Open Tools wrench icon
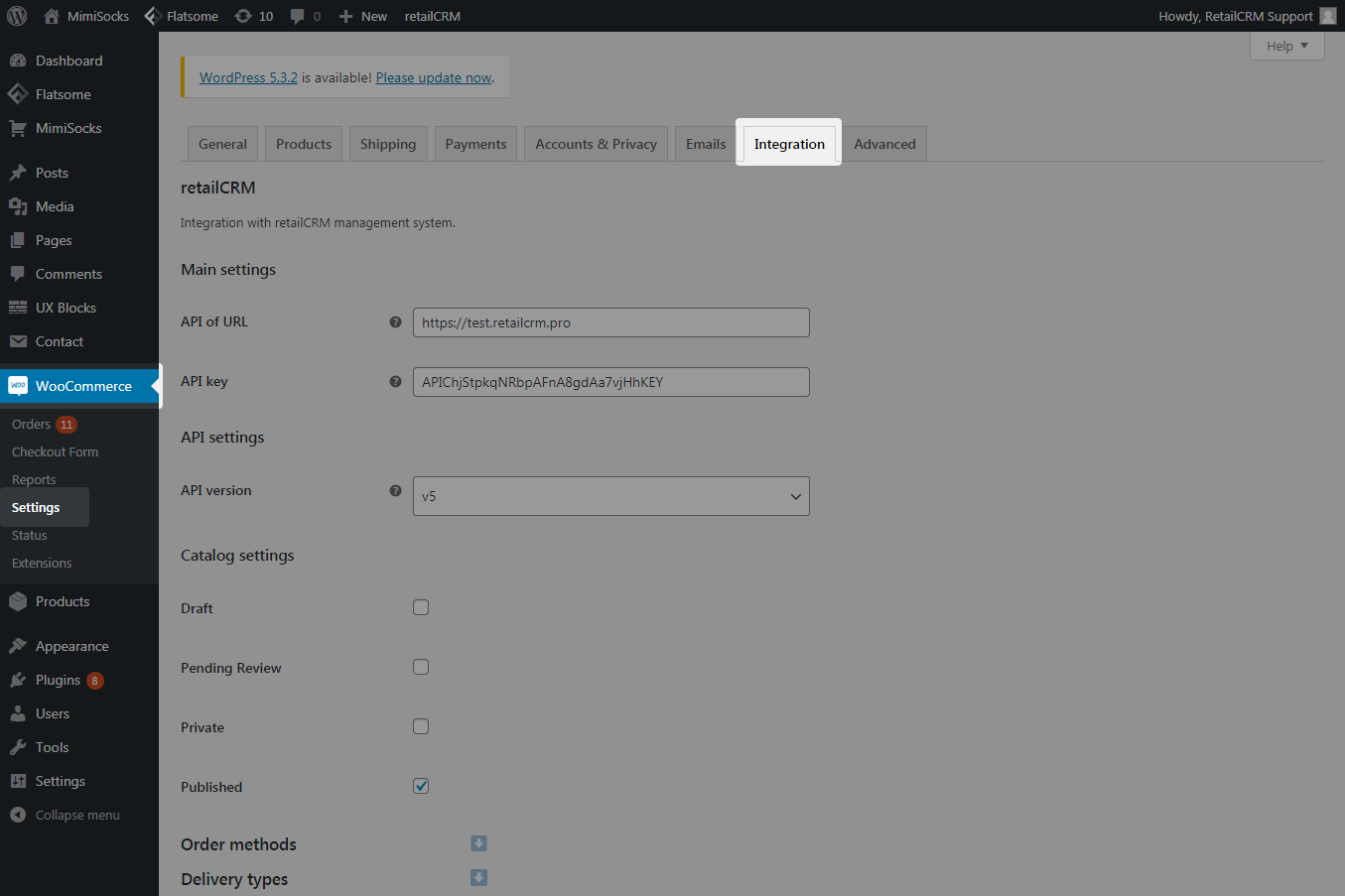The height and width of the screenshot is (896, 1345). coord(18,747)
